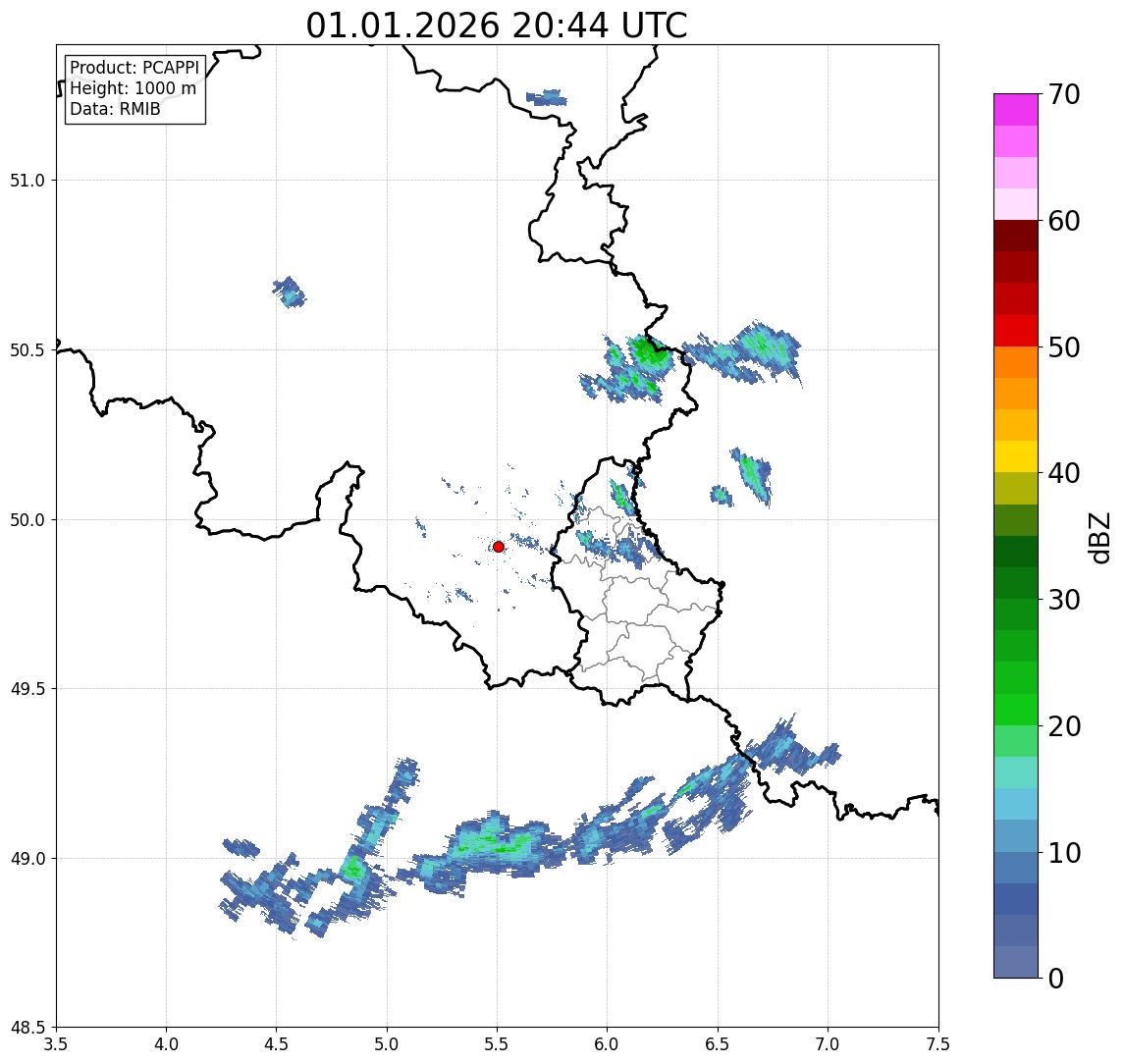
Task: Click the longitude axis label 5.5
Action: [498, 1043]
